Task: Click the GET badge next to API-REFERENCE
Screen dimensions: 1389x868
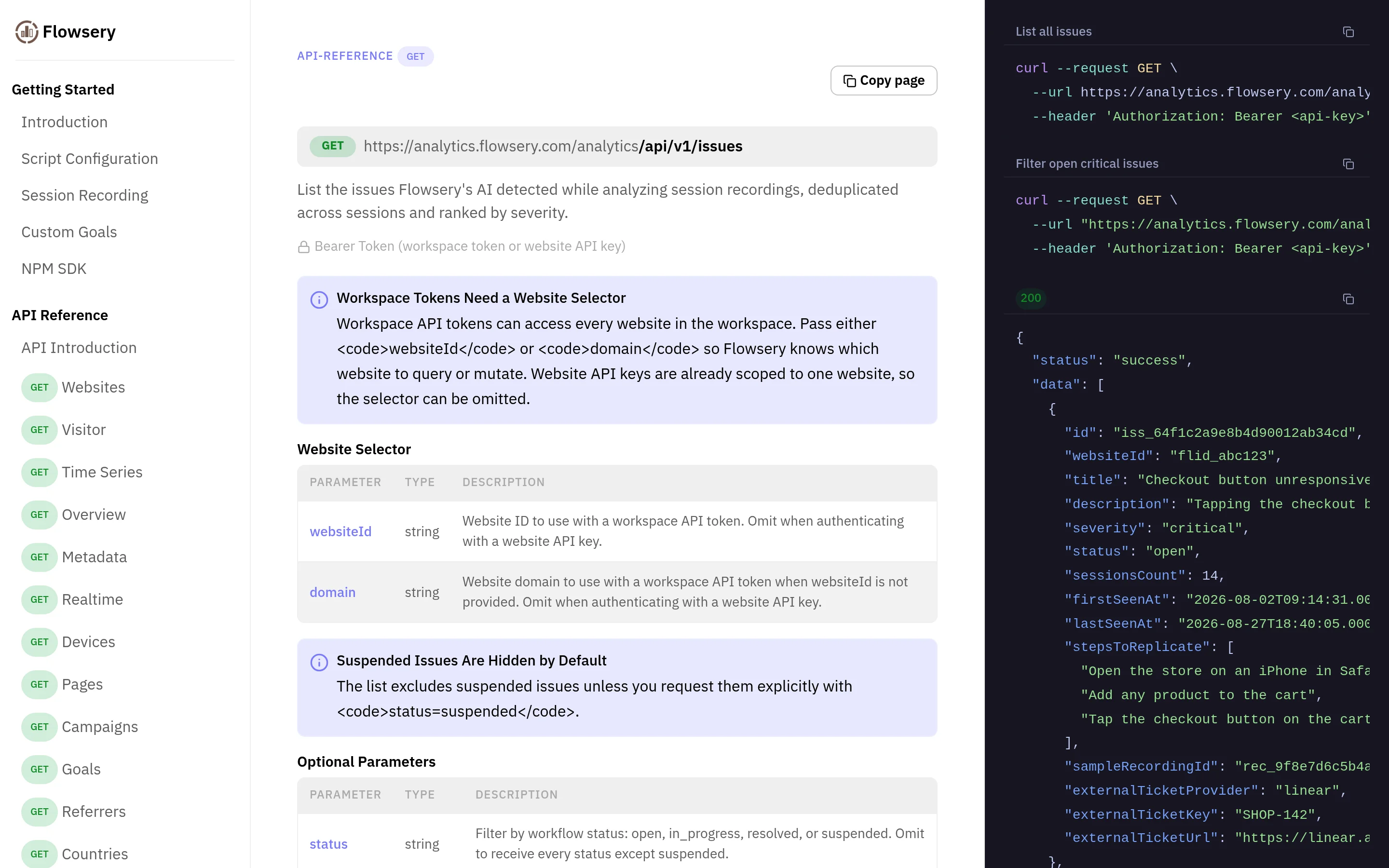Action: [416, 56]
